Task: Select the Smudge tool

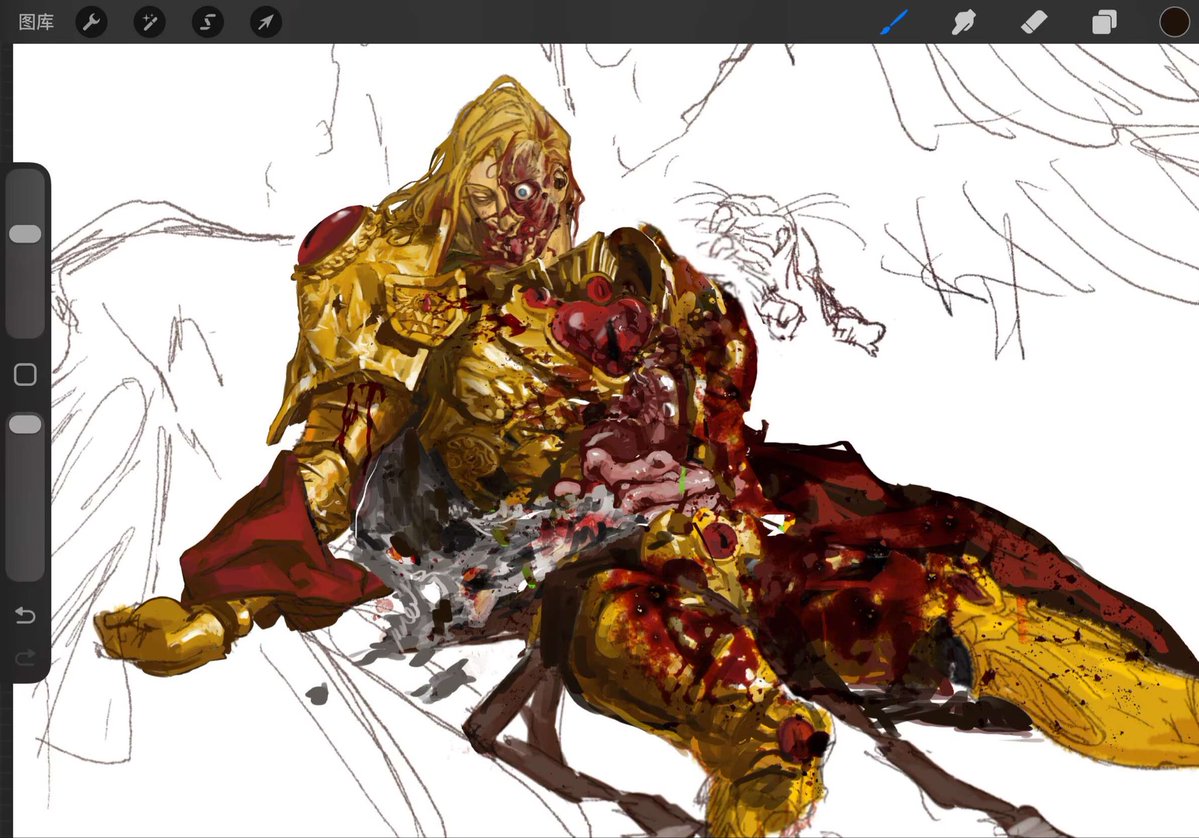Action: pos(963,22)
